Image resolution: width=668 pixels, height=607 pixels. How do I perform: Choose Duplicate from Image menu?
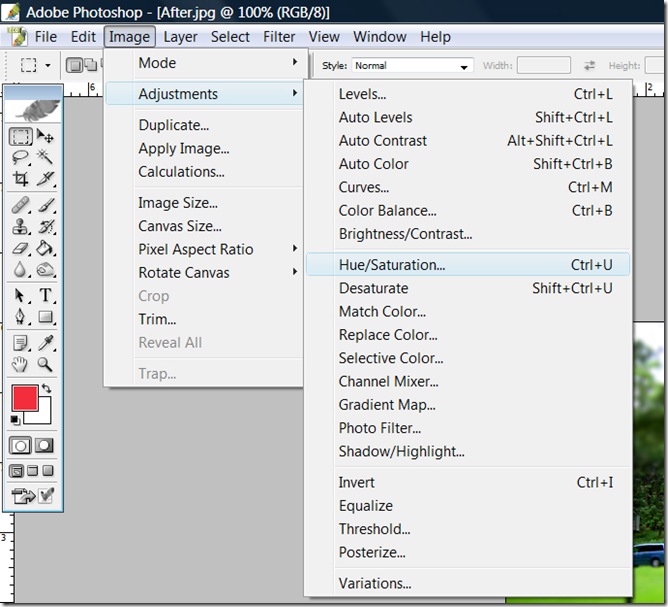[x=205, y=125]
